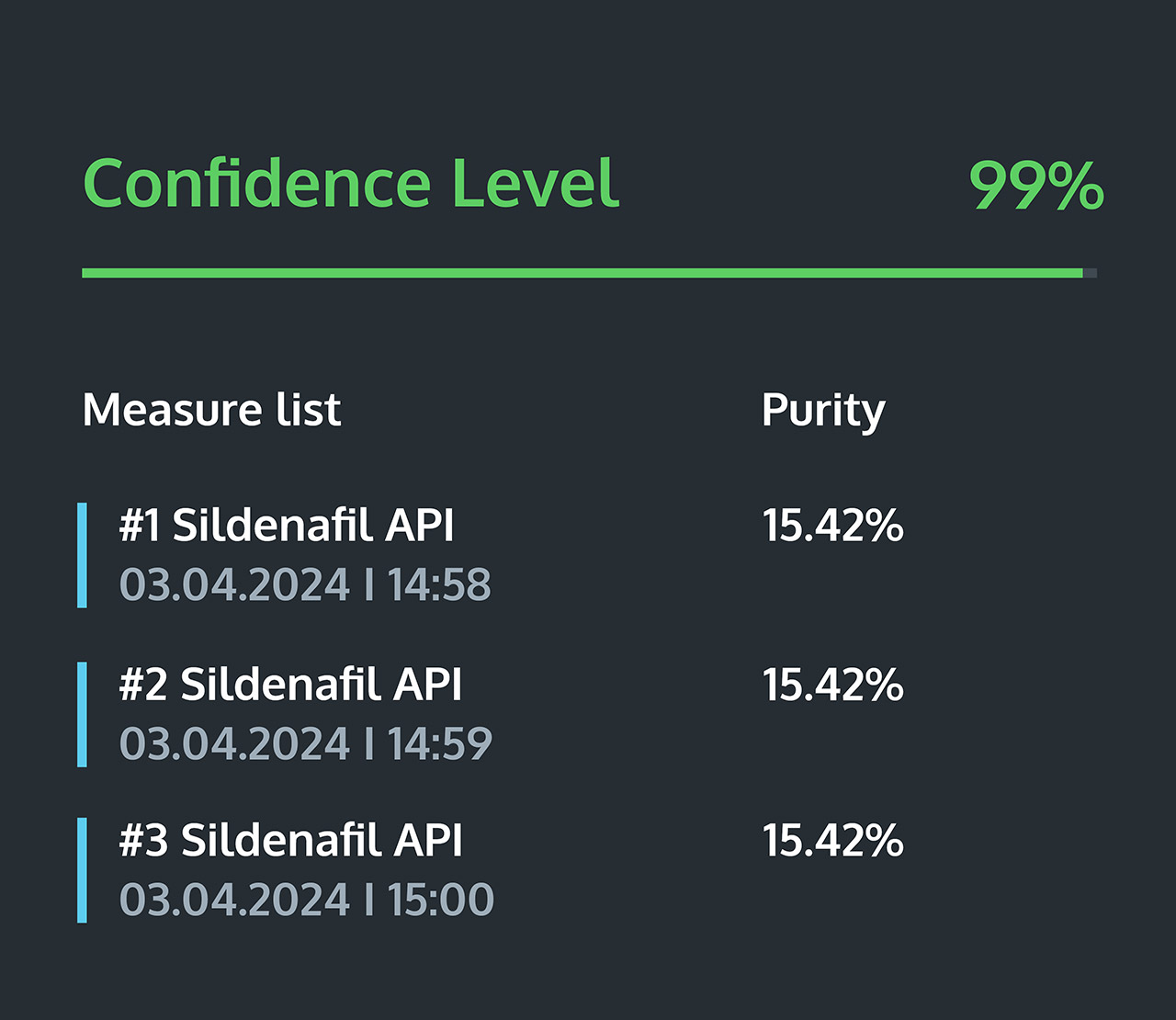Click the 14:59 timestamp
The height and width of the screenshot is (1020, 1176).
coord(439,744)
